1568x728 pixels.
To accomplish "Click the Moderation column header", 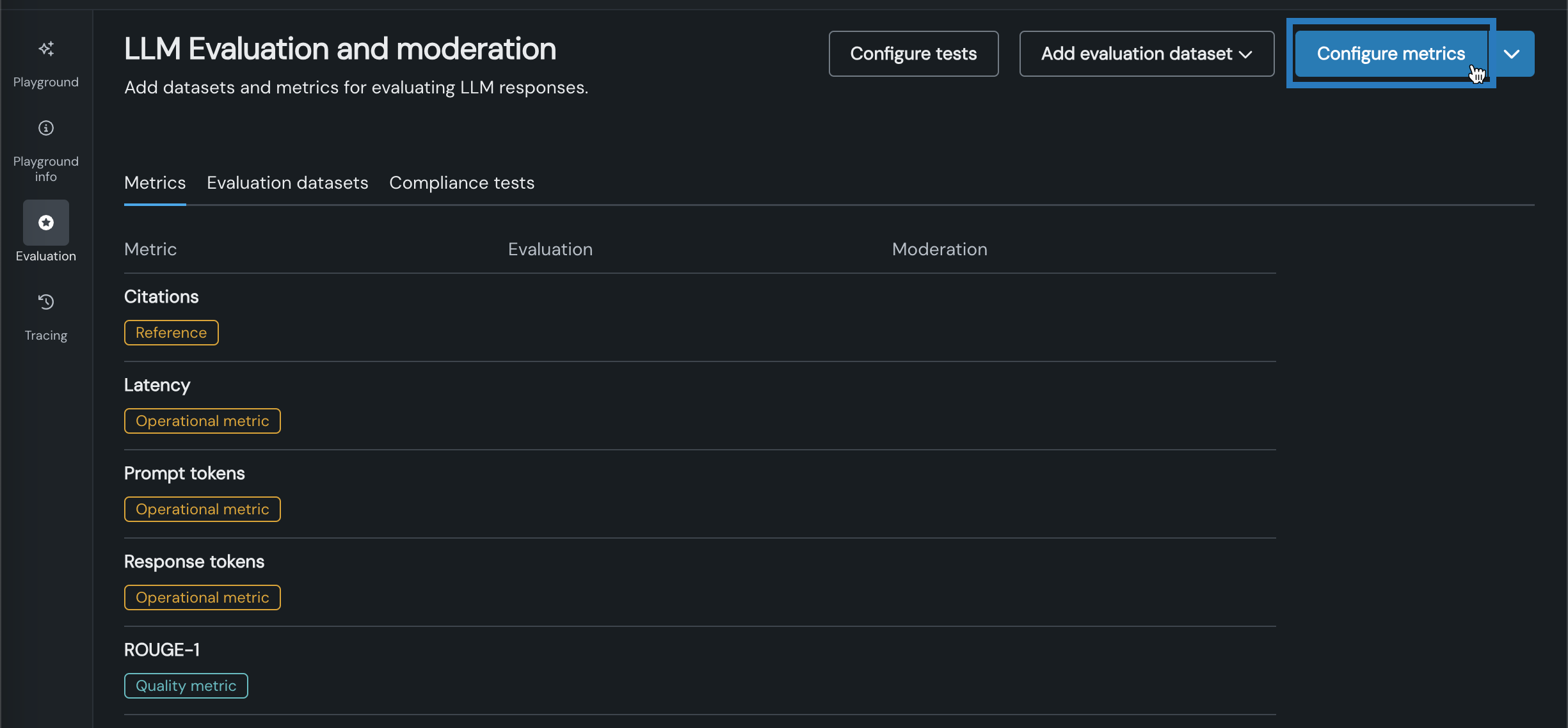I will tap(940, 249).
